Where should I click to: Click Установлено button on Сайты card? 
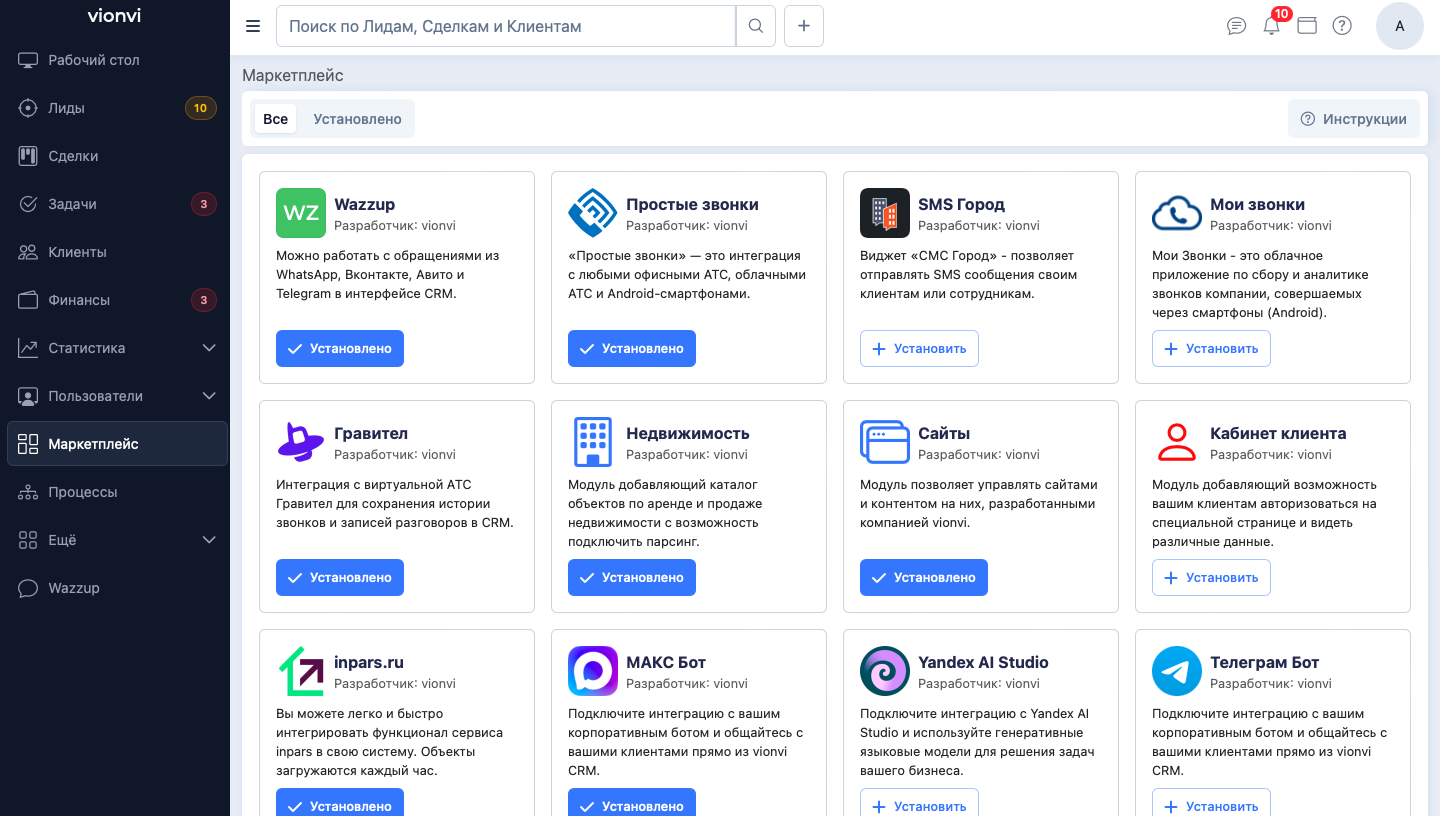click(x=924, y=578)
